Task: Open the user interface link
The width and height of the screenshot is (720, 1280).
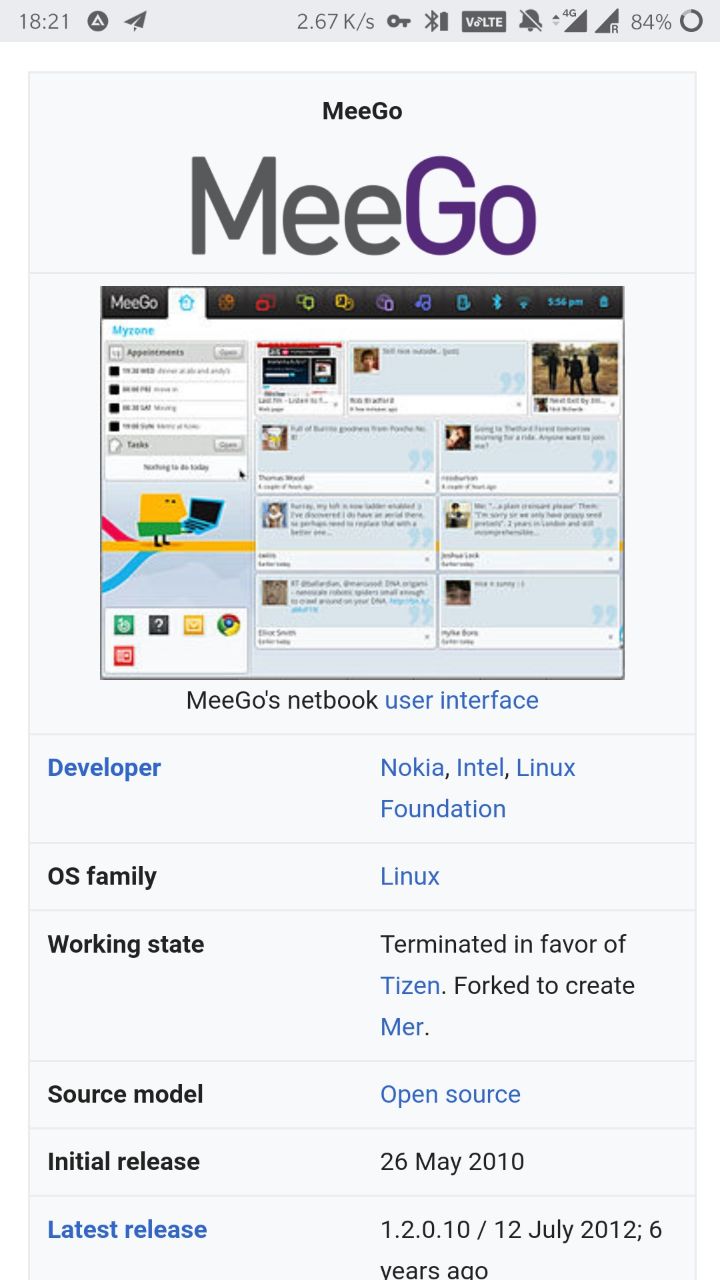Action: 461,700
